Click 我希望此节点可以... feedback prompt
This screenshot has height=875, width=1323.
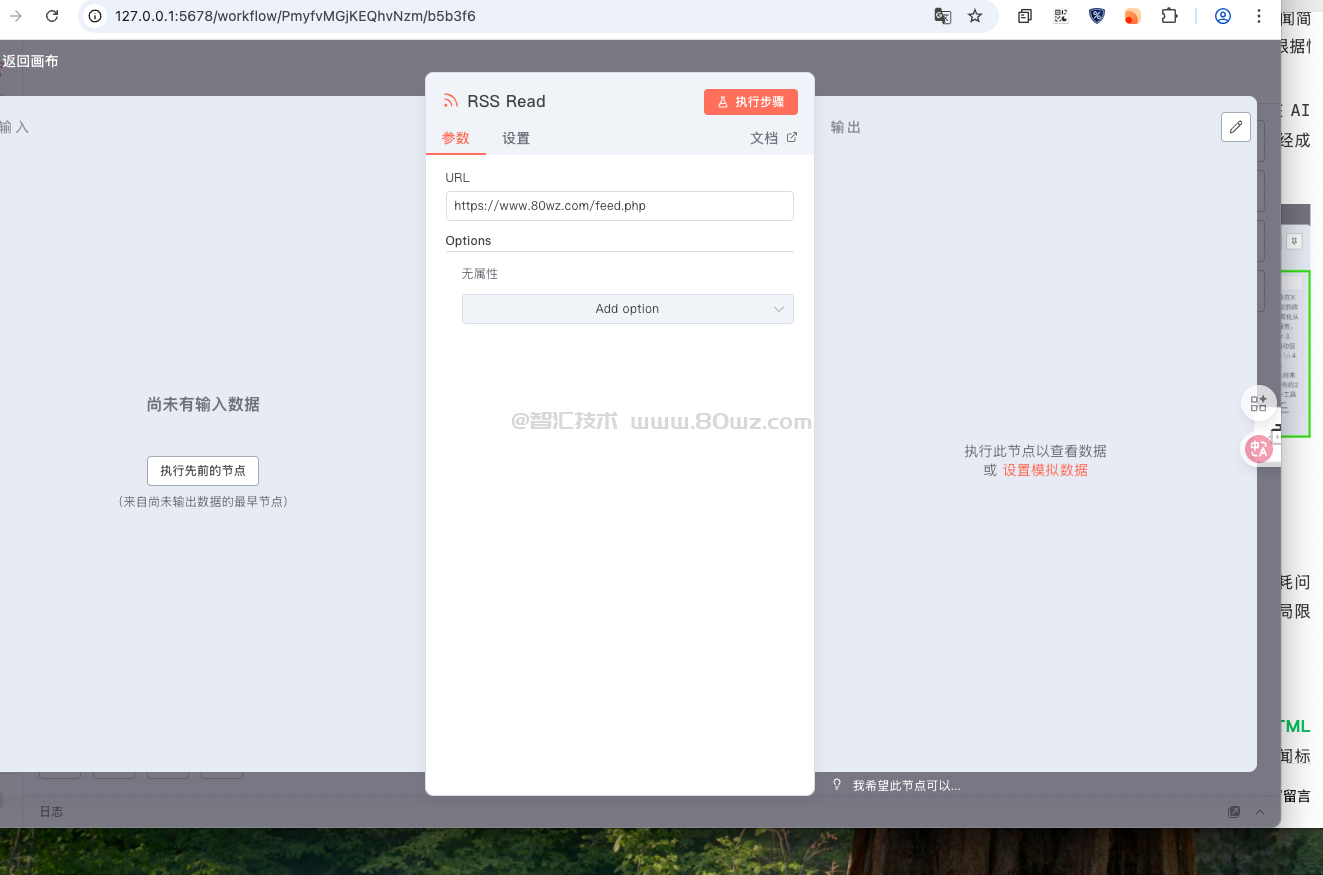click(x=905, y=786)
